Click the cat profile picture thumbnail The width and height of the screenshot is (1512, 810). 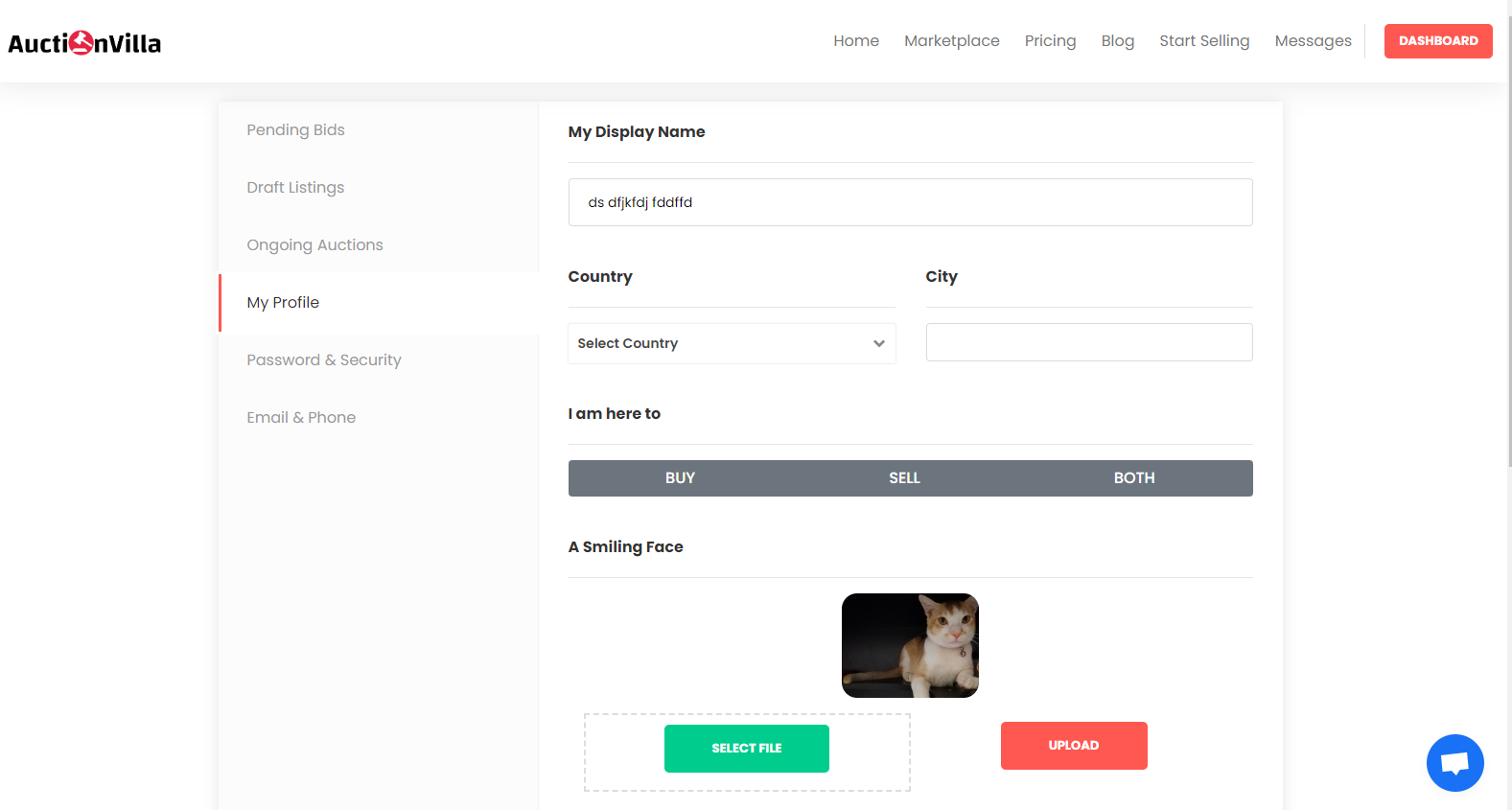910,645
